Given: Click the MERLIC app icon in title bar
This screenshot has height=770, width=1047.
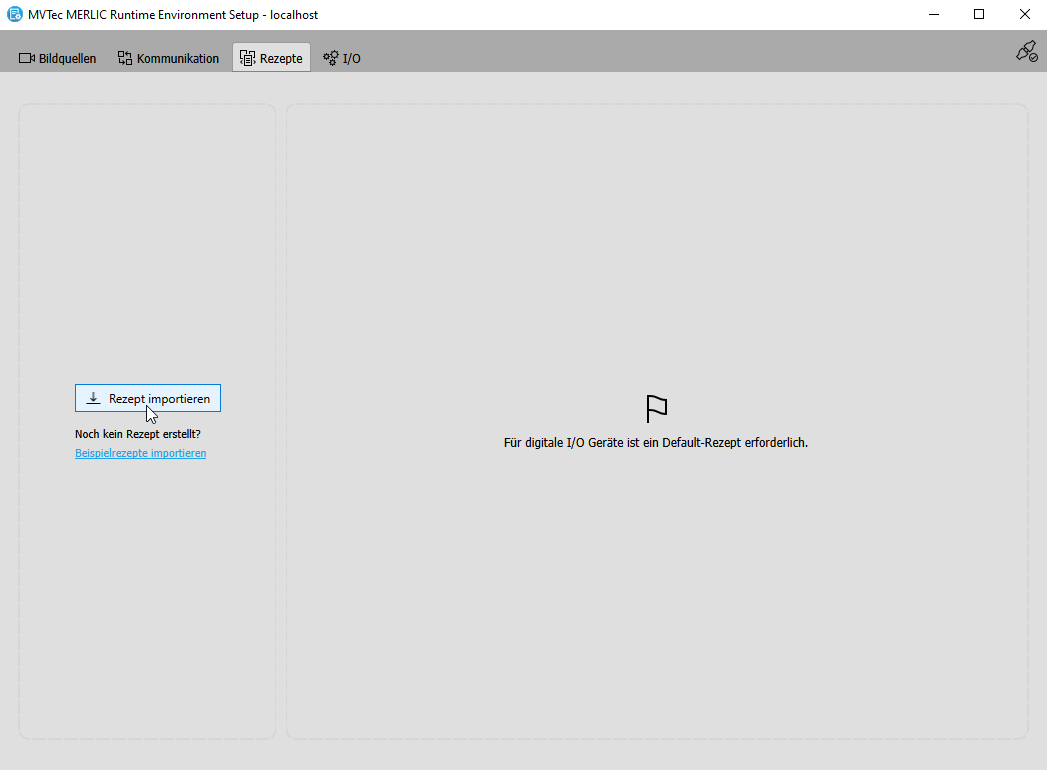Looking at the screenshot, I should pos(15,15).
